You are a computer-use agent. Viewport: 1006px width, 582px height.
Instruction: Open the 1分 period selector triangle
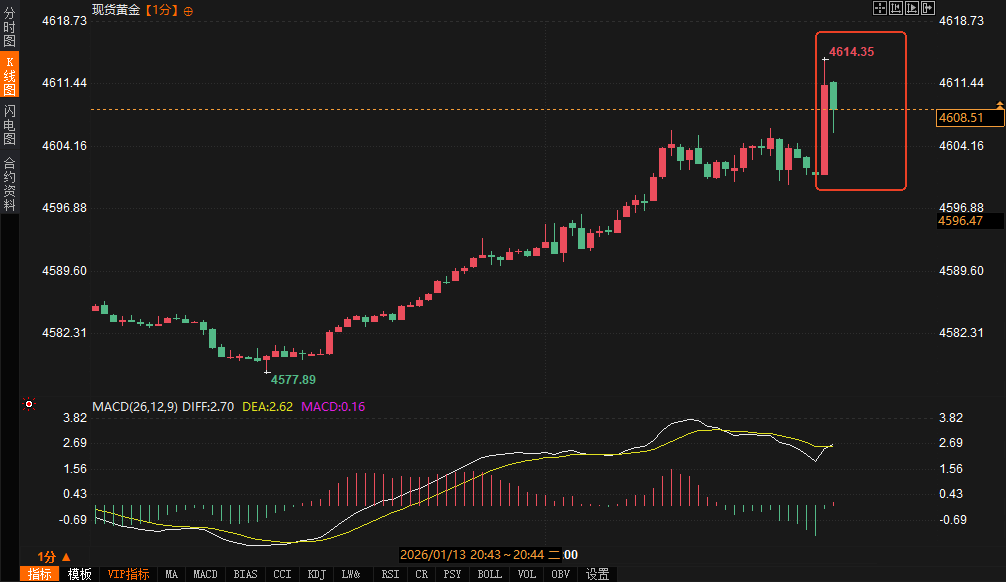tap(66, 556)
